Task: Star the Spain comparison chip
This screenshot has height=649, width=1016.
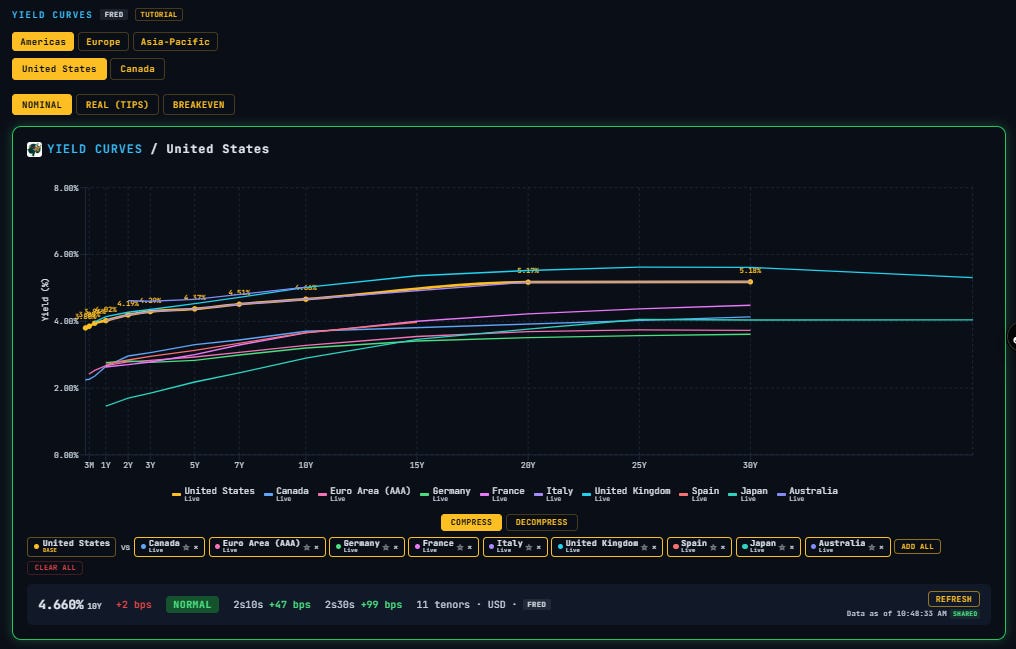Action: 713,547
